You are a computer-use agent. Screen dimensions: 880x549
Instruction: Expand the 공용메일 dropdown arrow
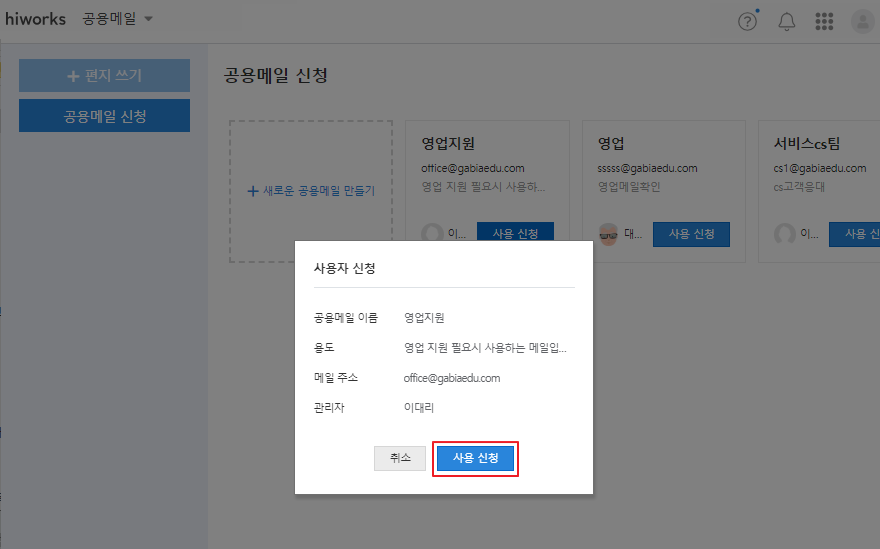(149, 19)
